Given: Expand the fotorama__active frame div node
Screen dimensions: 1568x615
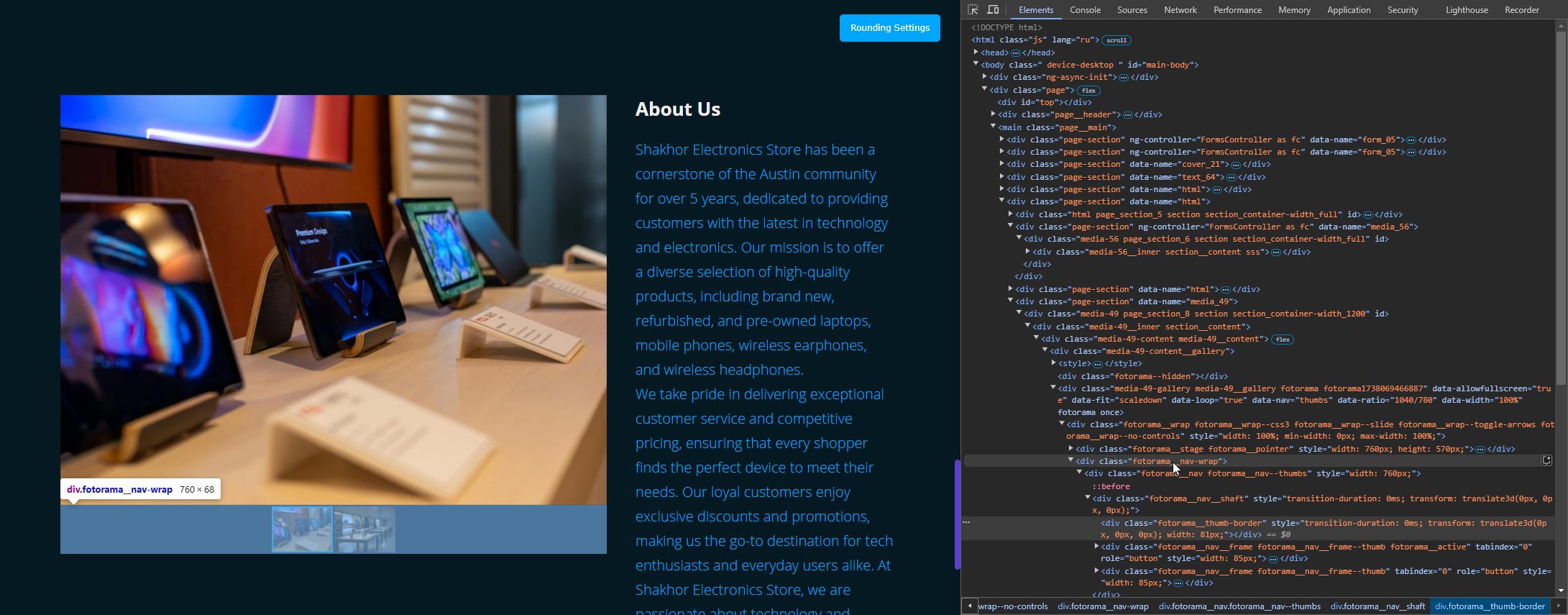Looking at the screenshot, I should tap(1097, 546).
